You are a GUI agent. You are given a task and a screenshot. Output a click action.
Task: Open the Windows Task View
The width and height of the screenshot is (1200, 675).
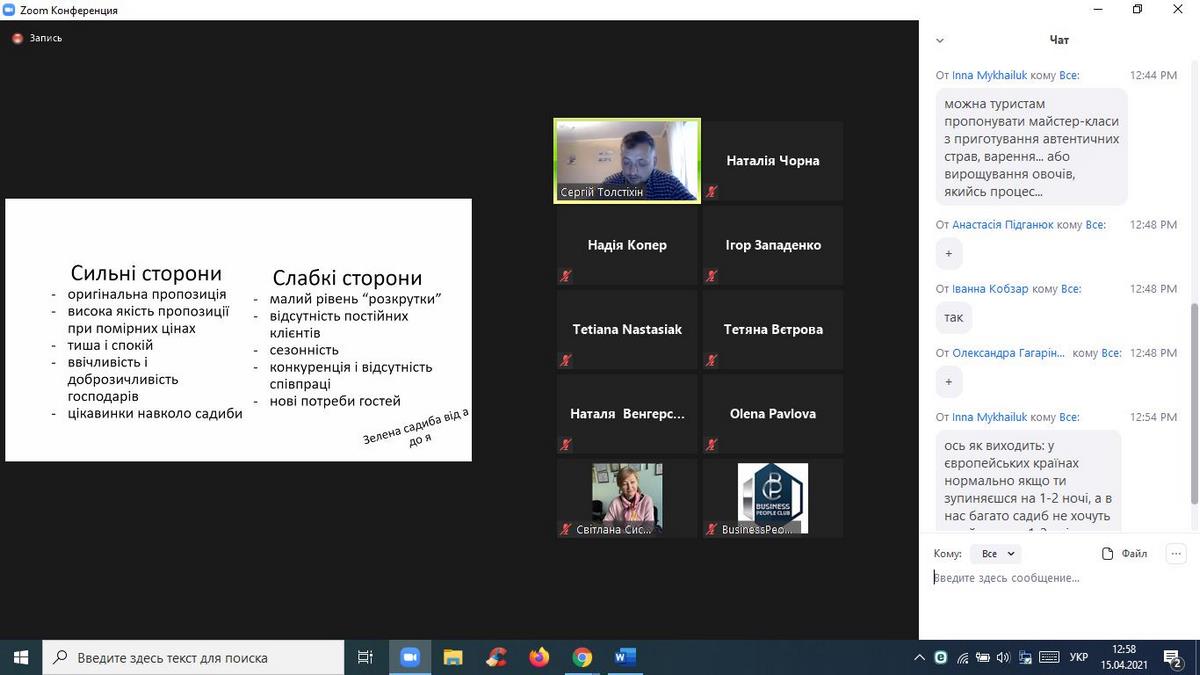coord(365,657)
